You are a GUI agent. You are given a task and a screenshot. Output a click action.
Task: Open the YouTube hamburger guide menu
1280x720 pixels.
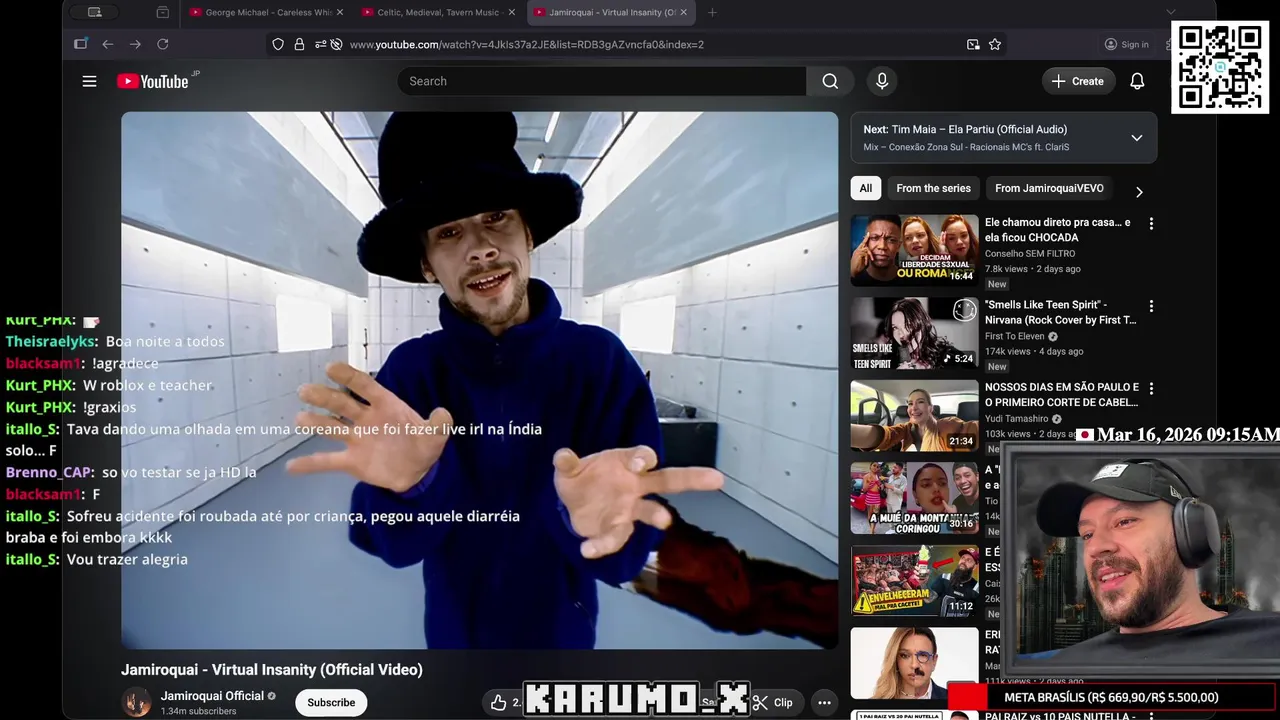coord(89,81)
